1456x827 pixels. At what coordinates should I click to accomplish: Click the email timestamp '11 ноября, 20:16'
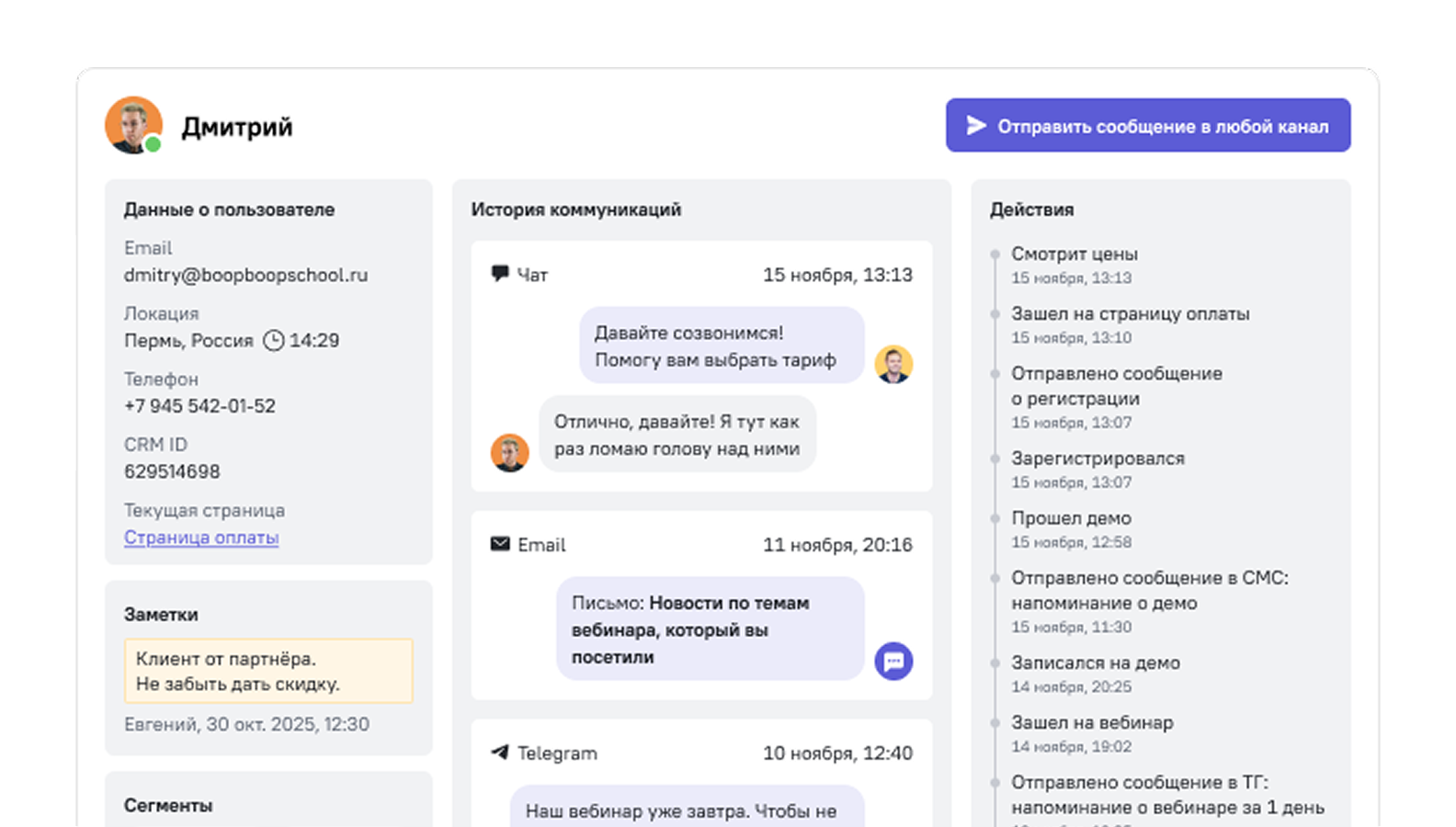[837, 545]
